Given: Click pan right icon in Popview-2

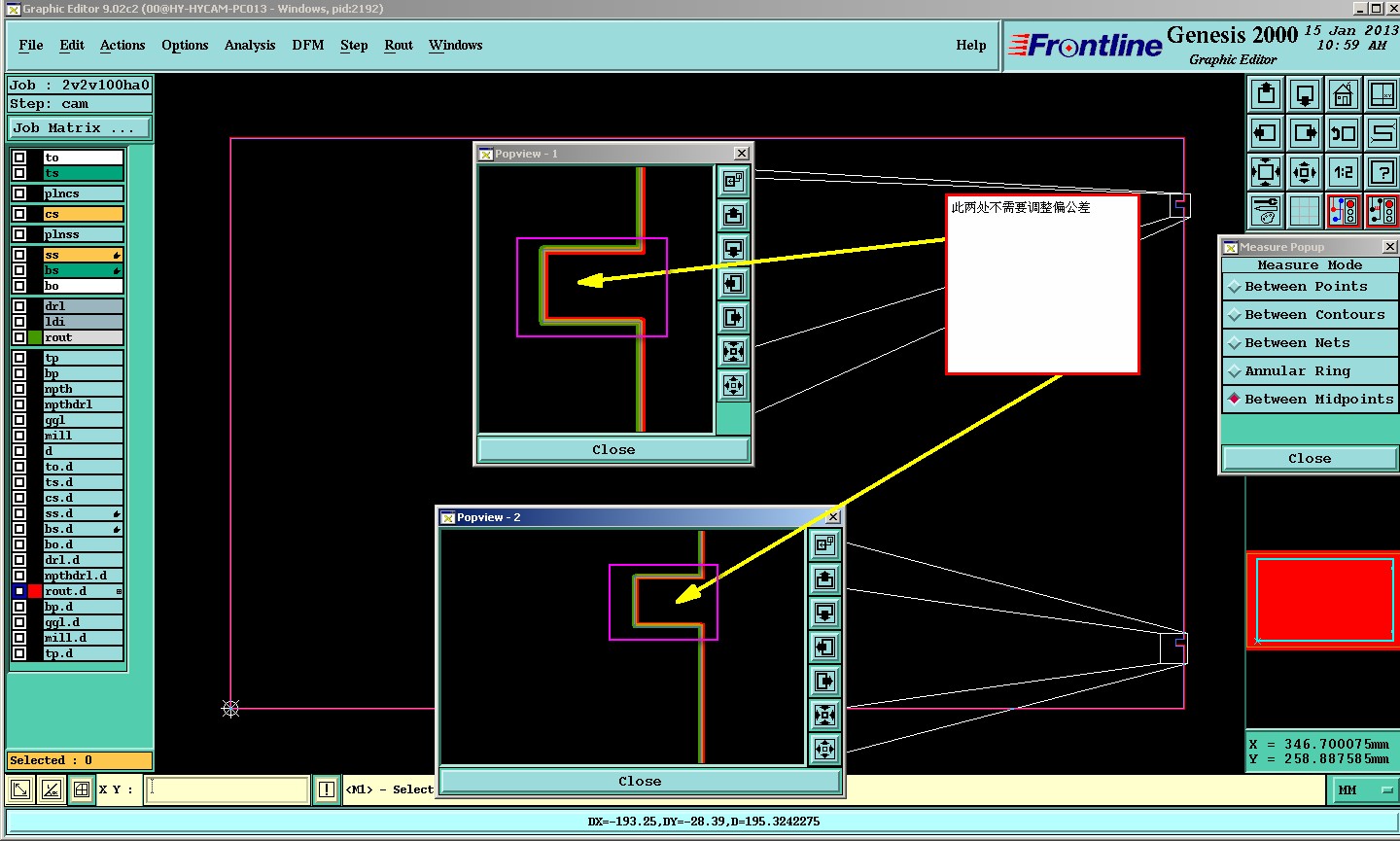Looking at the screenshot, I should click(x=824, y=682).
